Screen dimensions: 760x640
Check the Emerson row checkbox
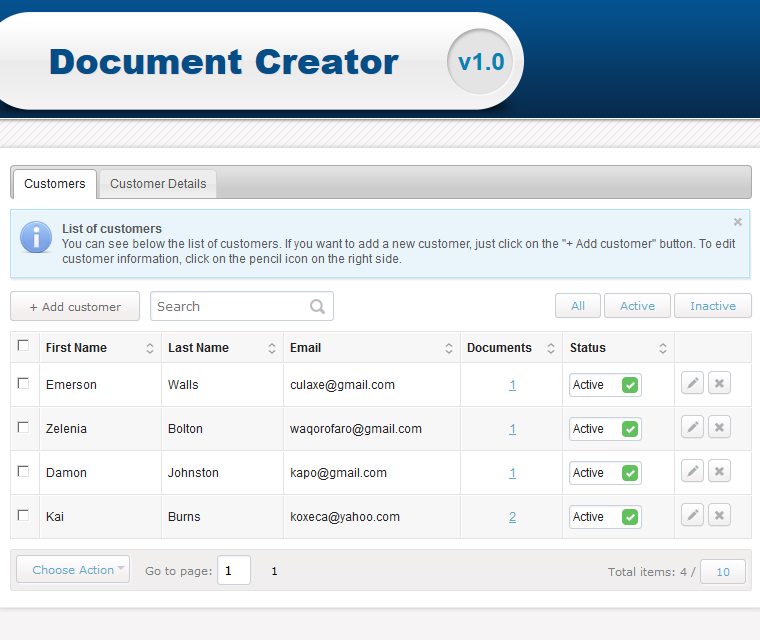coord(23,384)
